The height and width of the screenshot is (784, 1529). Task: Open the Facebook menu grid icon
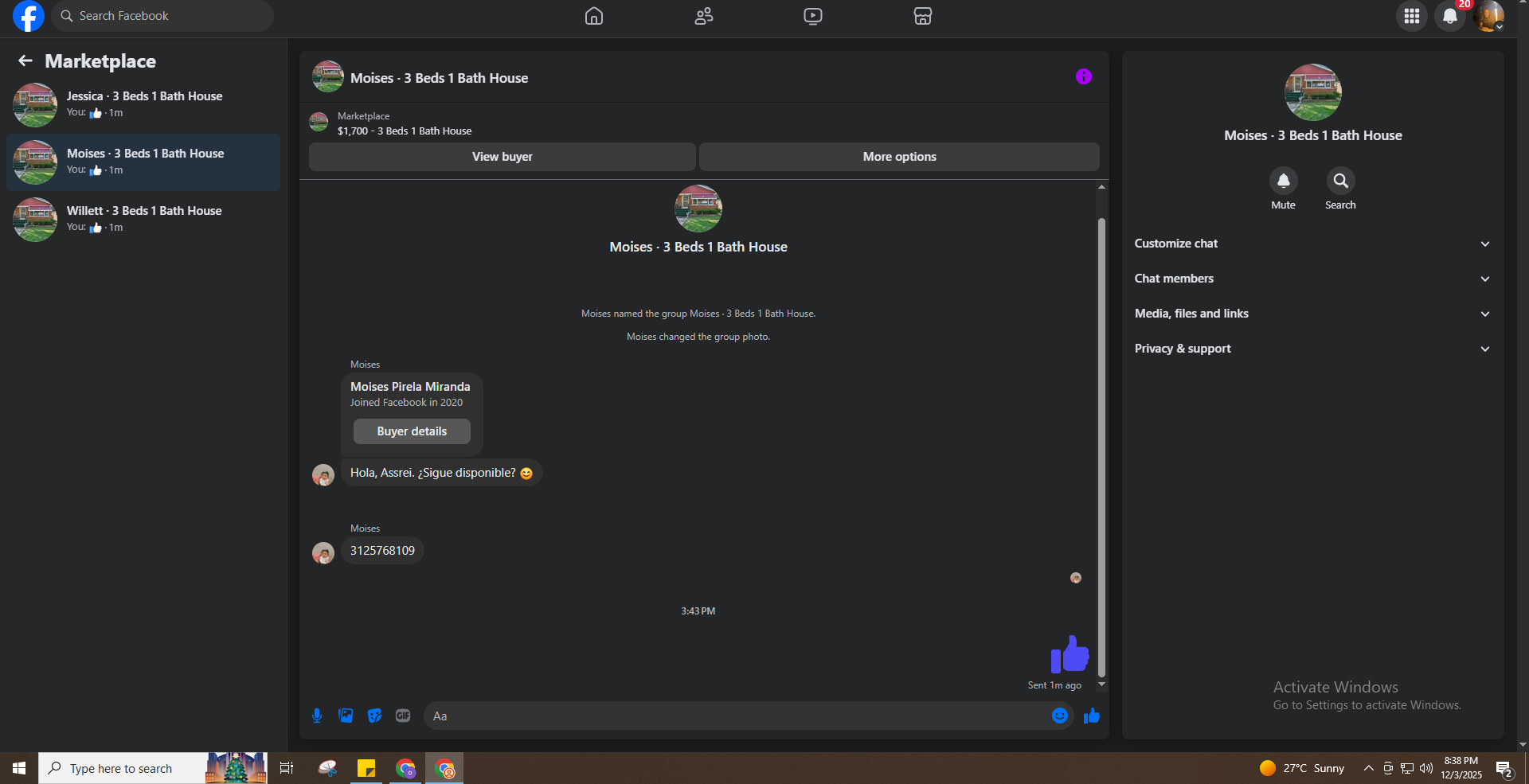1412,16
